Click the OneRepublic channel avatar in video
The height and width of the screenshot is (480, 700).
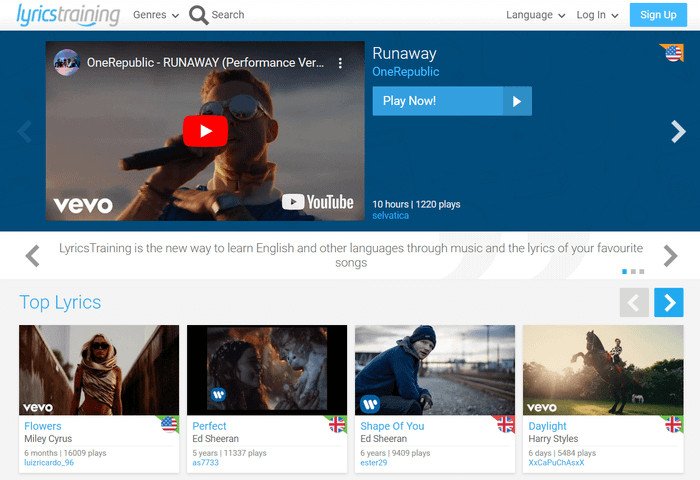(67, 63)
